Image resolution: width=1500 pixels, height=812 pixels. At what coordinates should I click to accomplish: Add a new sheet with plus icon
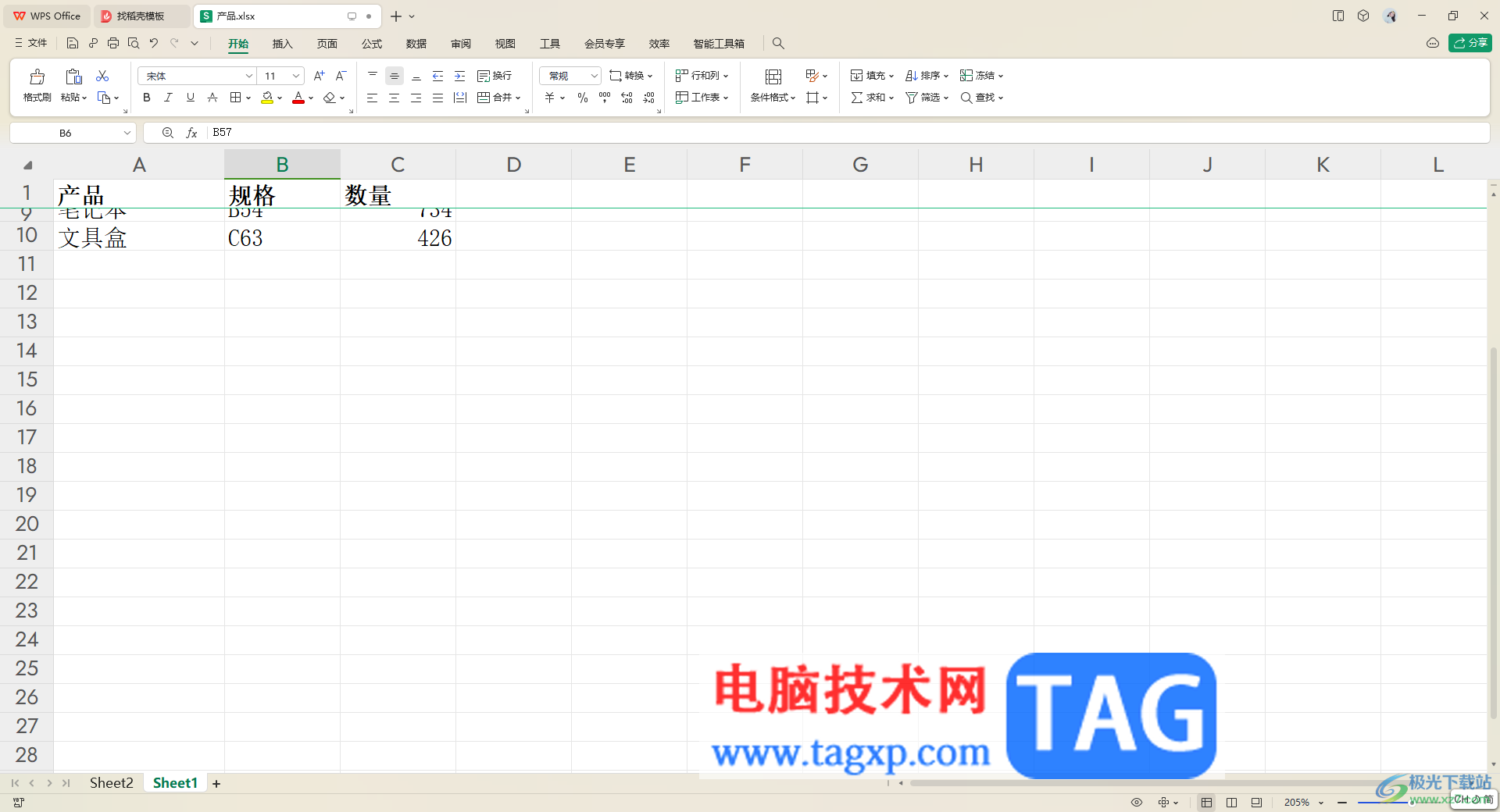tap(216, 783)
